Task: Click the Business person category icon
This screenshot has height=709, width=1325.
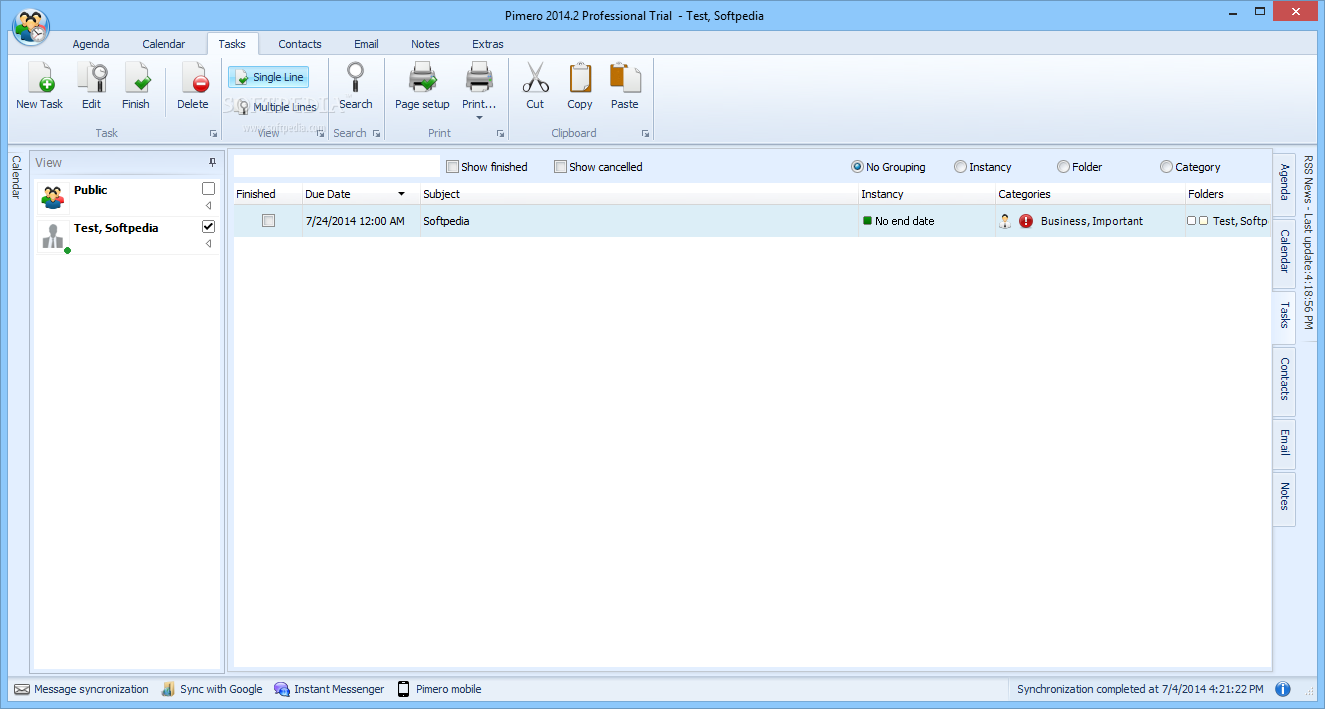Action: (x=1005, y=221)
